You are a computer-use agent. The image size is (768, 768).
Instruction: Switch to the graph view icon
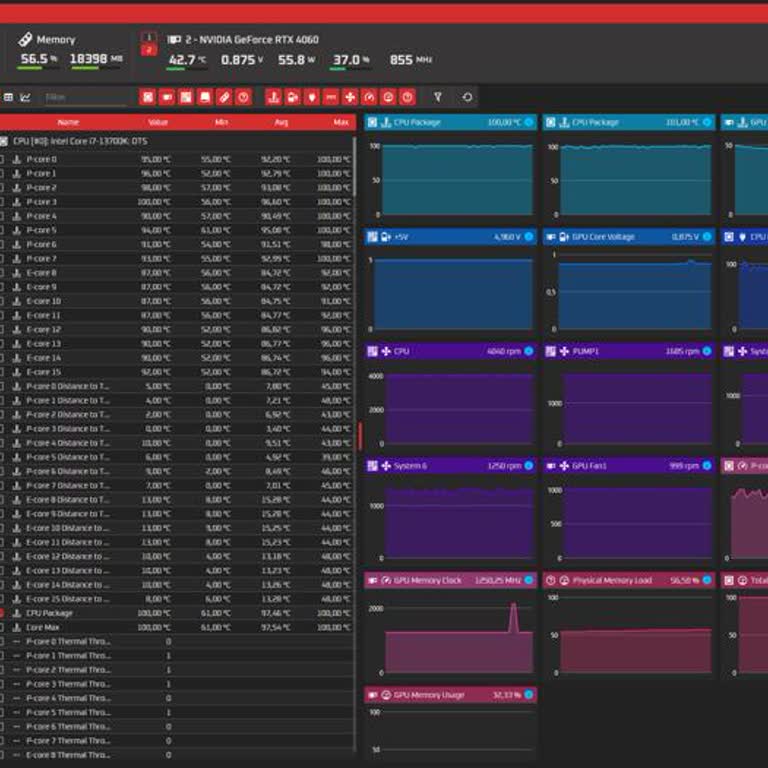pyautogui.click(x=25, y=97)
